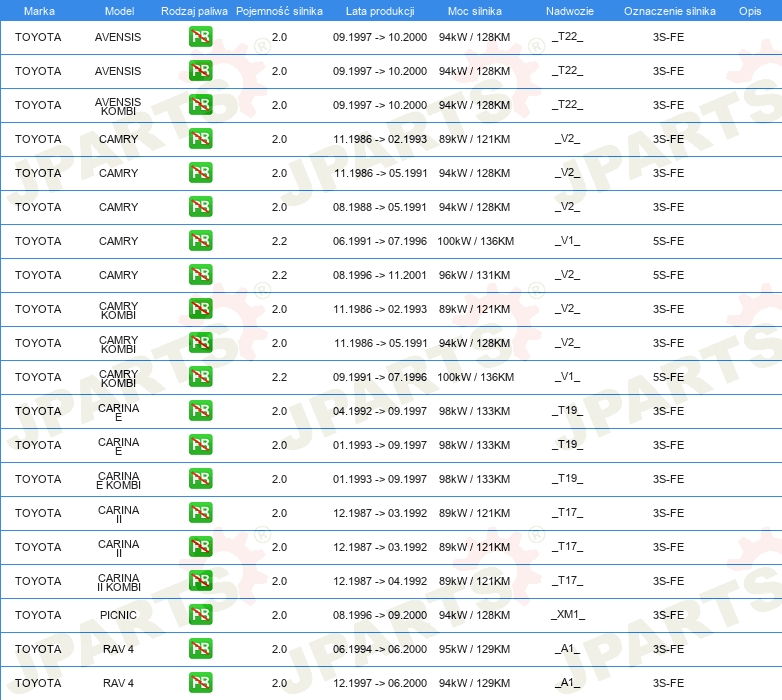782x700 pixels.
Task: Select the CARINA II KOMBI model cell
Action: (x=118, y=582)
